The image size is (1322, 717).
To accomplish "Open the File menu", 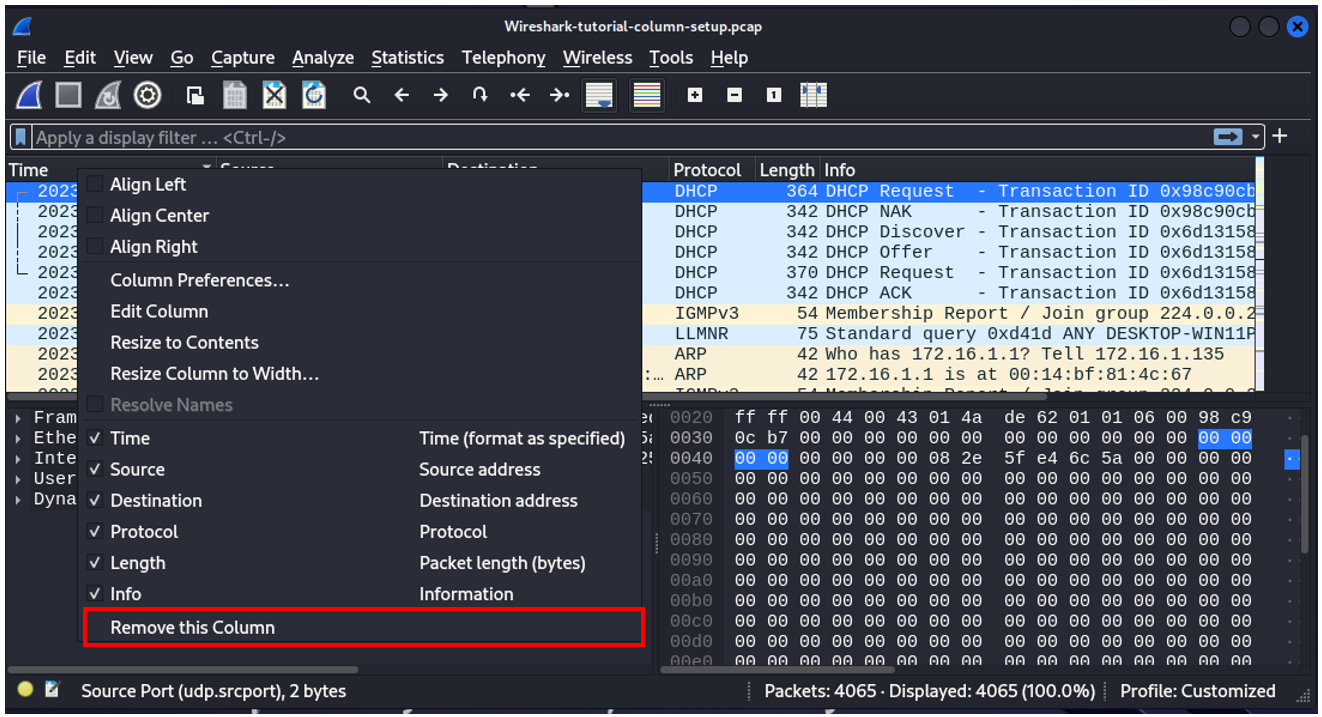I will coord(32,57).
